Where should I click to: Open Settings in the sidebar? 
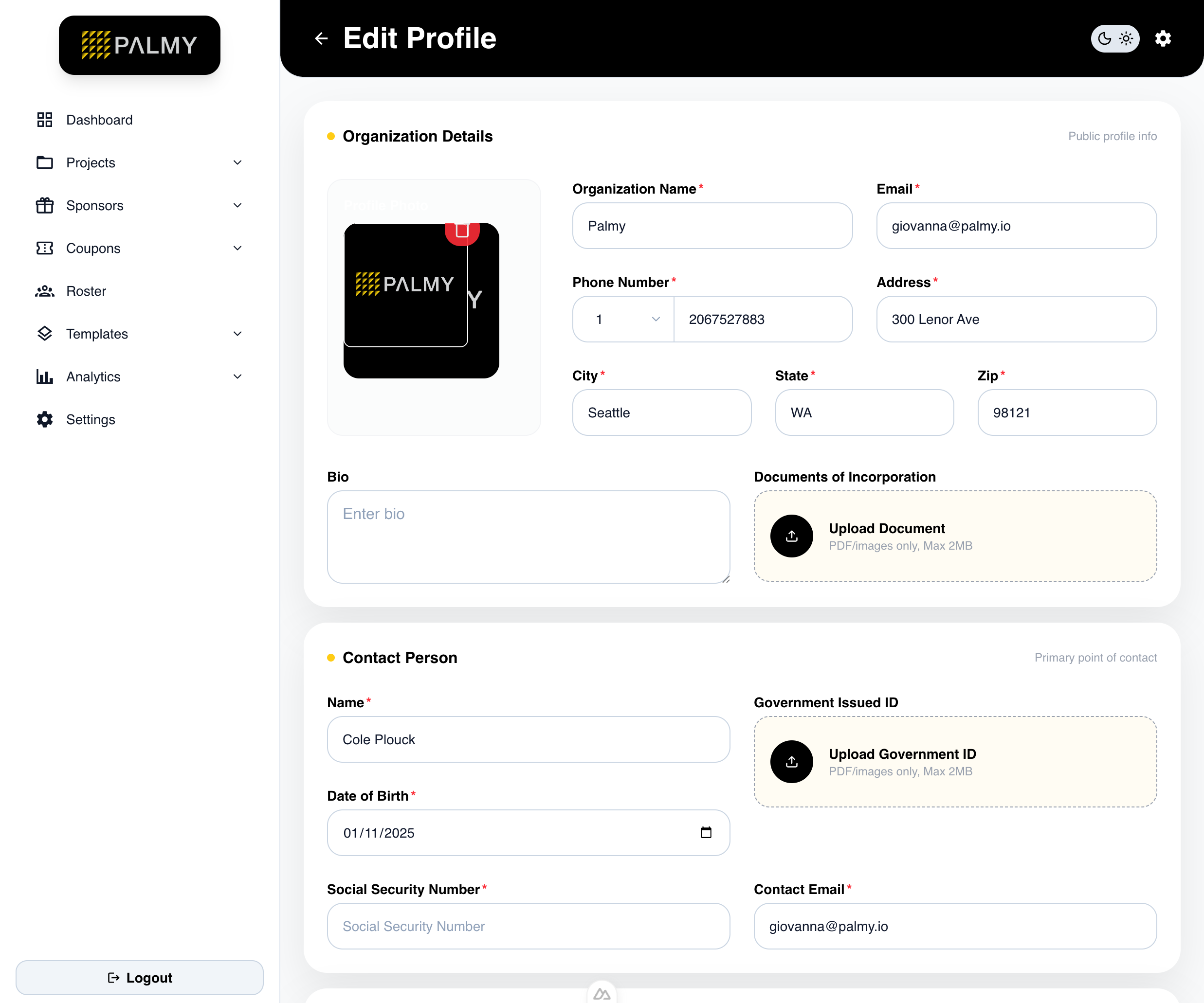click(90, 420)
